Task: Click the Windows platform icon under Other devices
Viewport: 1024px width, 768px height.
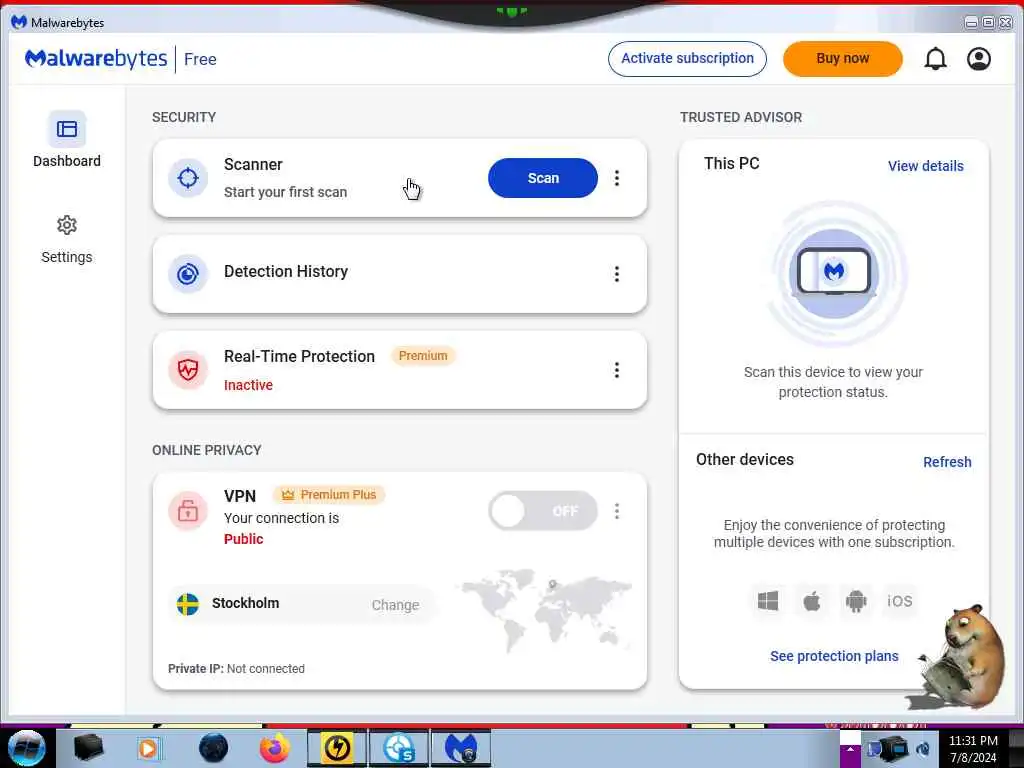Action: 768,601
